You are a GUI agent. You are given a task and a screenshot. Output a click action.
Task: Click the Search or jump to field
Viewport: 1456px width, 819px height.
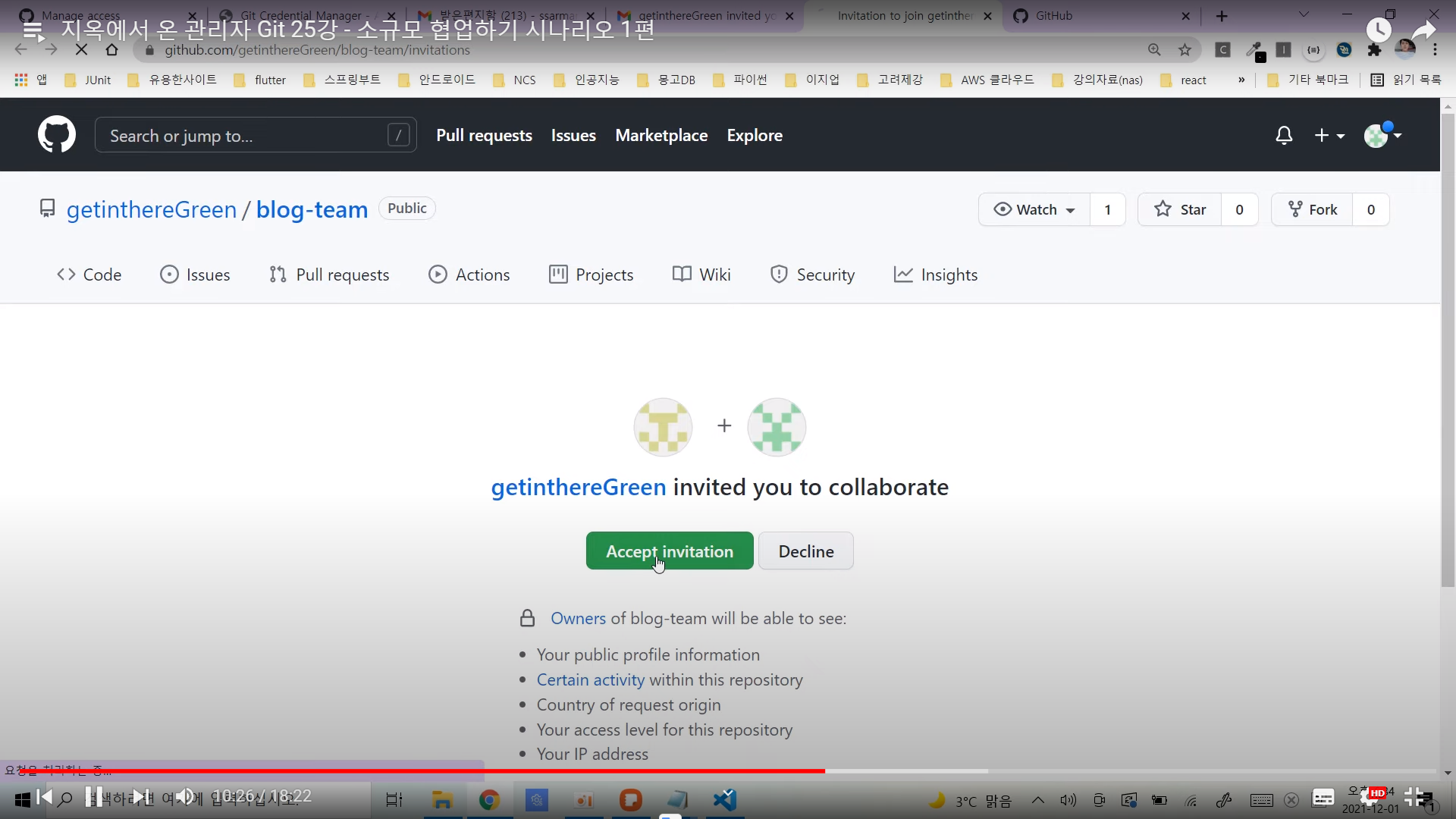(256, 135)
